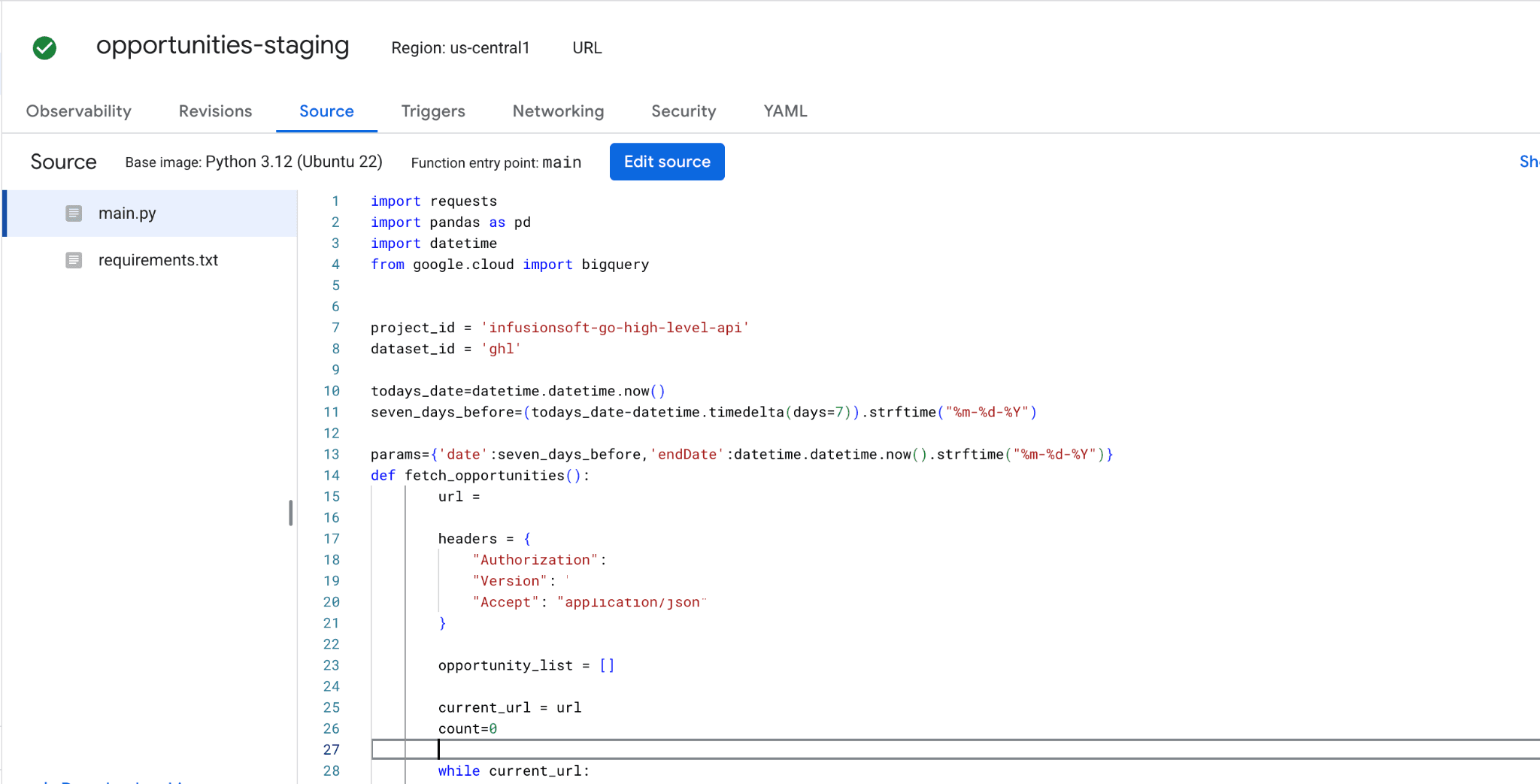Open the Security tab
This screenshot has width=1540, height=784.
(683, 110)
